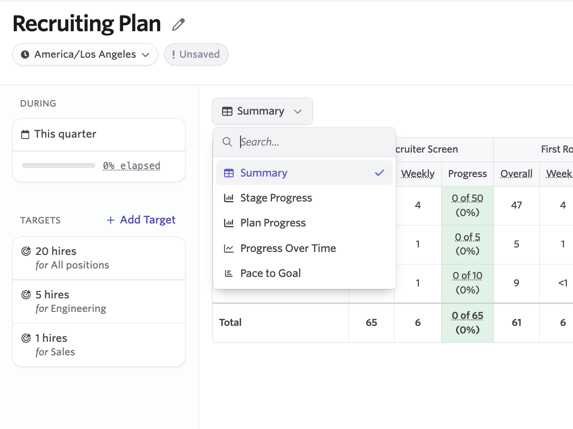This screenshot has height=429, width=573.
Task: Click the calendar icon next to This quarter
Action: click(x=25, y=134)
